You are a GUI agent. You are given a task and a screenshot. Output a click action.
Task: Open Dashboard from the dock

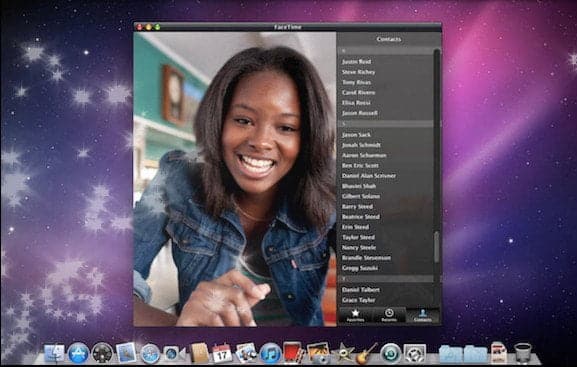tap(102, 353)
